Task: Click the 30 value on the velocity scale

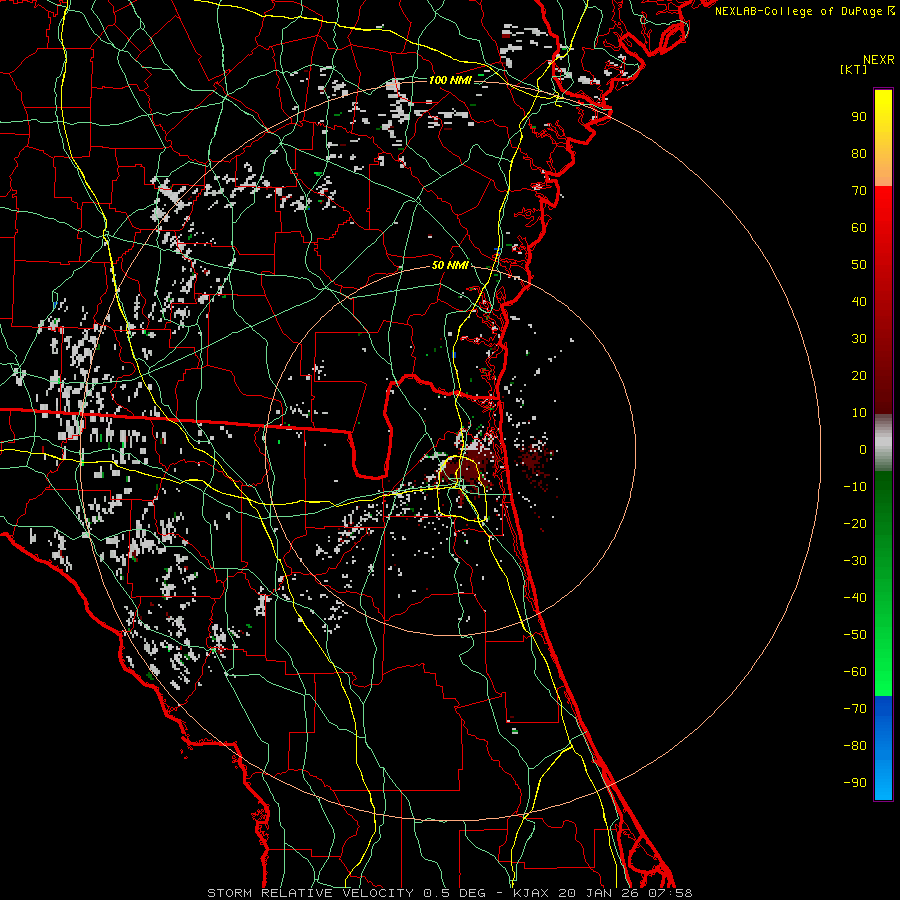Action: pos(859,339)
